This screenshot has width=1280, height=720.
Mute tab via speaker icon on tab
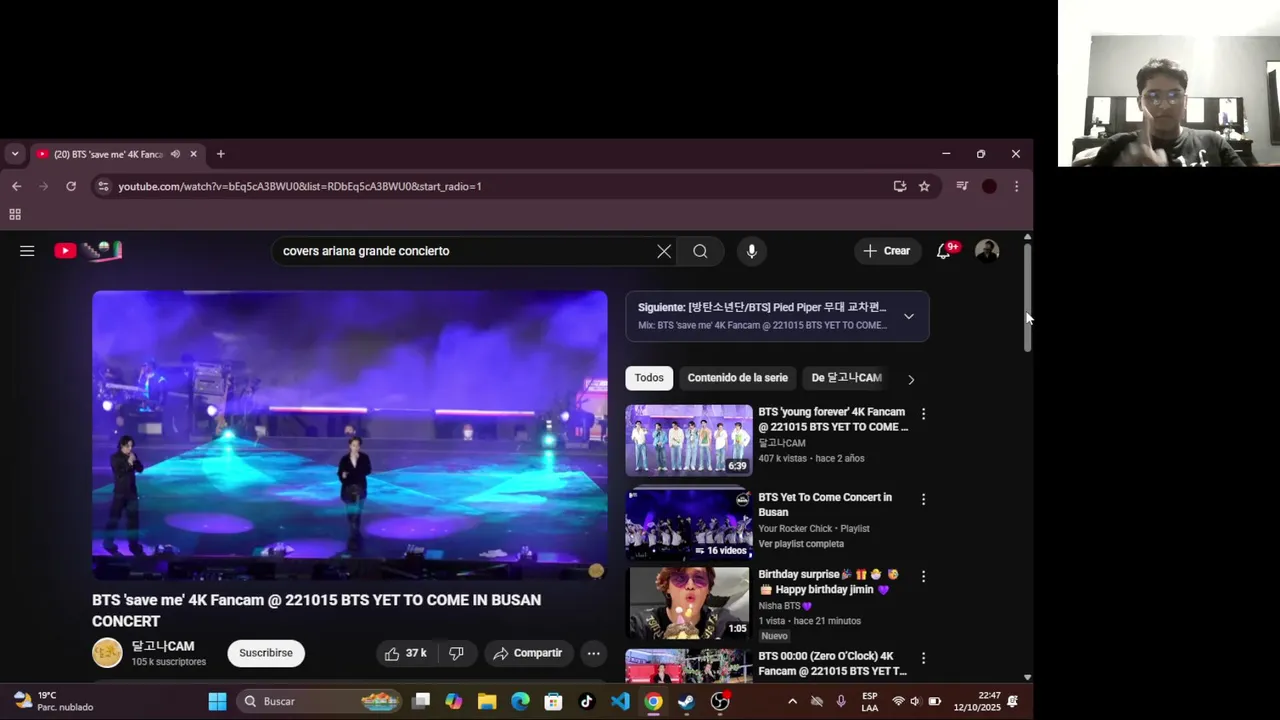(x=175, y=154)
